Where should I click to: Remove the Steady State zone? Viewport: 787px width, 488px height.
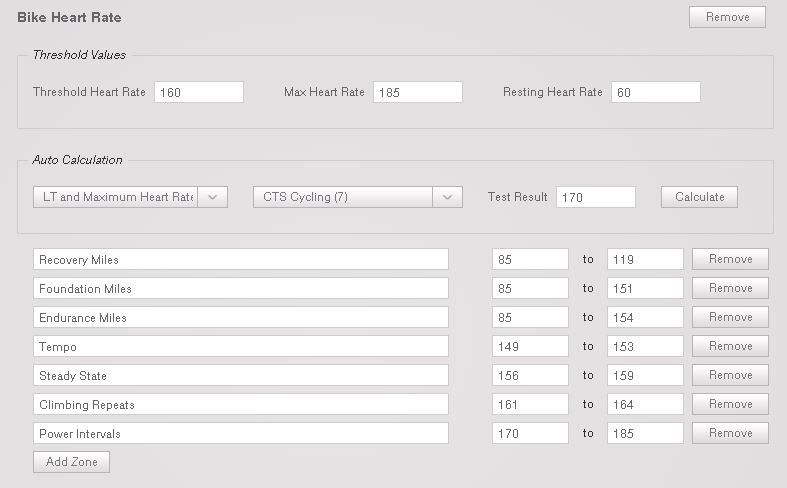tap(730, 375)
